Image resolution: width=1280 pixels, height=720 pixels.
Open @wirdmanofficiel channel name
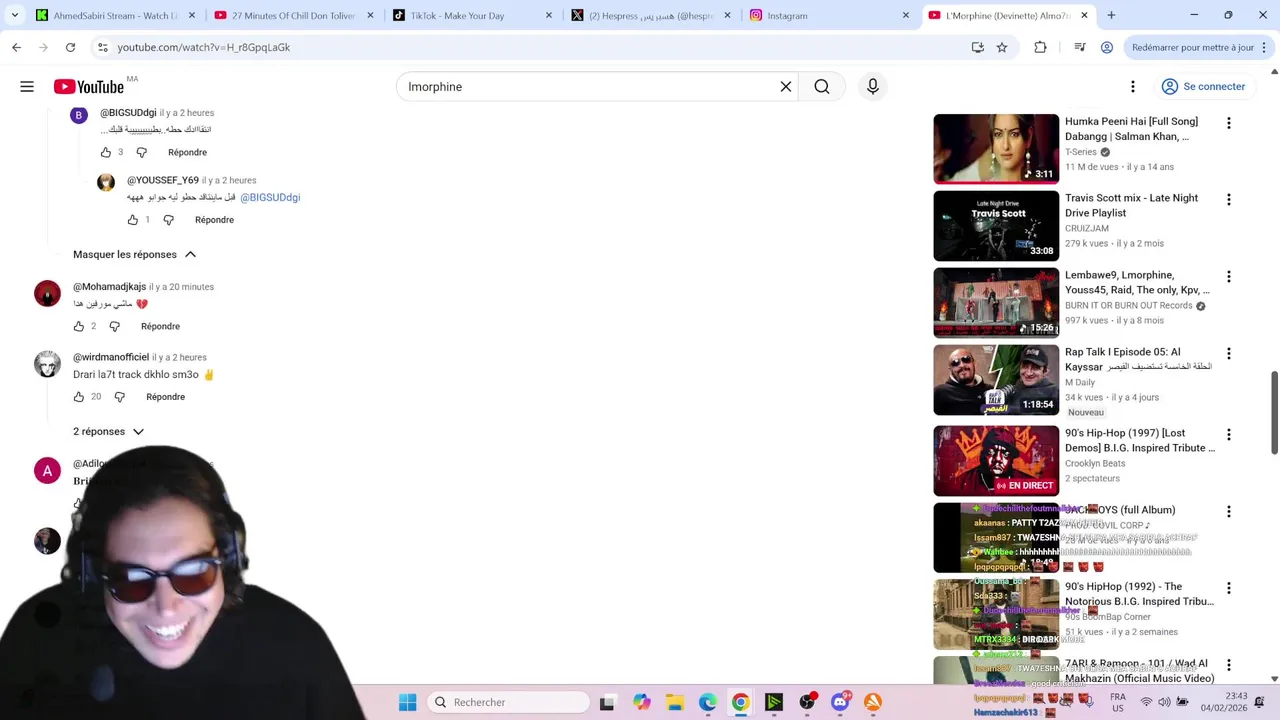click(x=111, y=357)
